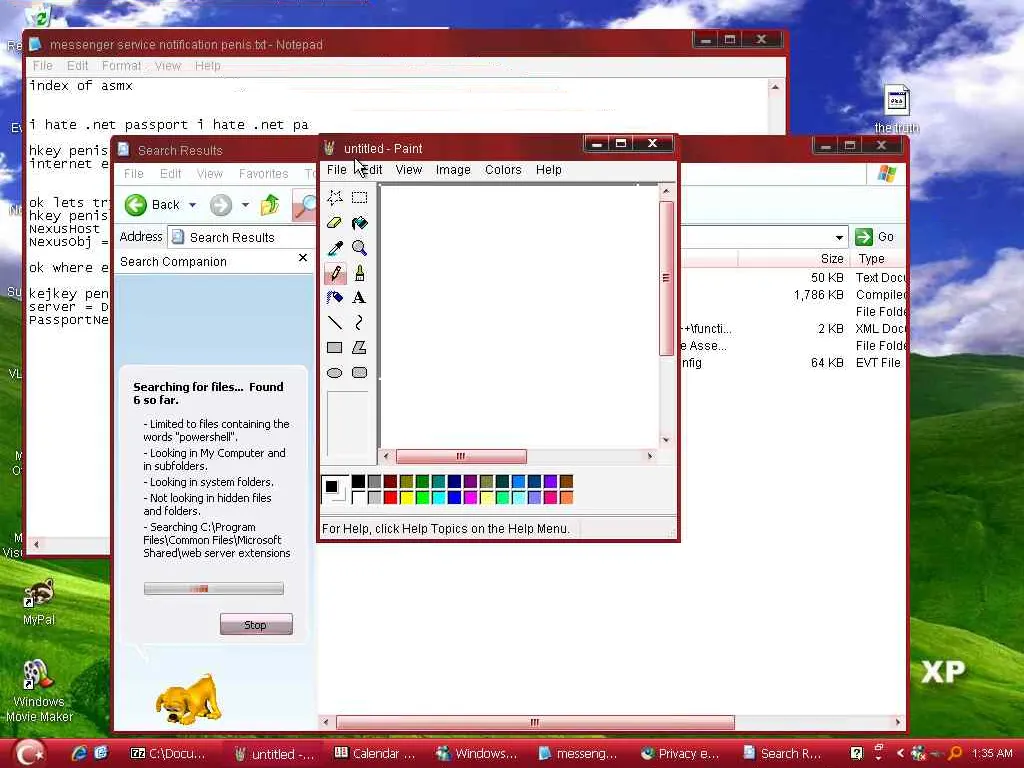Launch Internet Explorer from quick launch
This screenshot has height=768, width=1024.
point(80,753)
